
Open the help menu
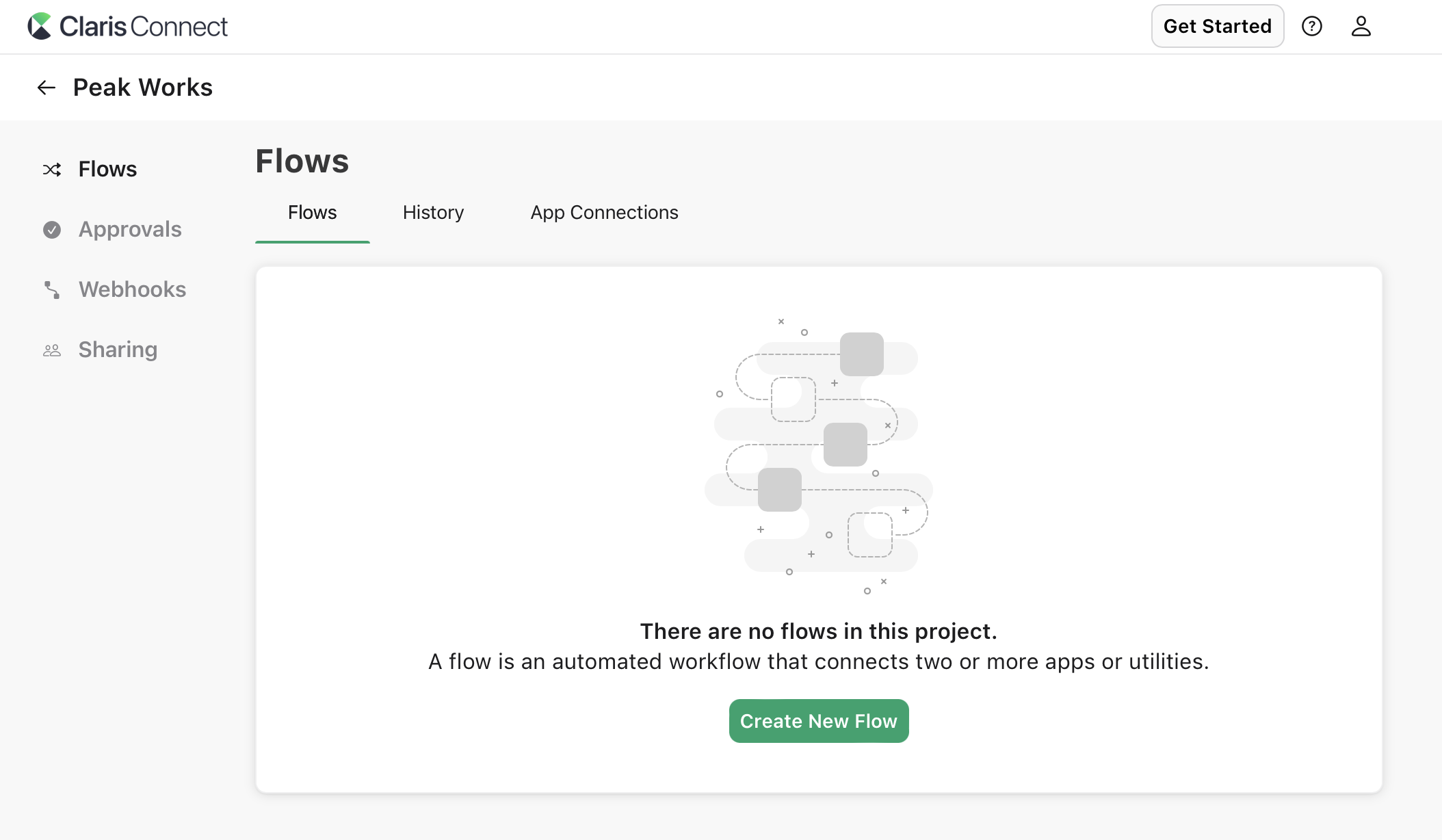tap(1312, 26)
